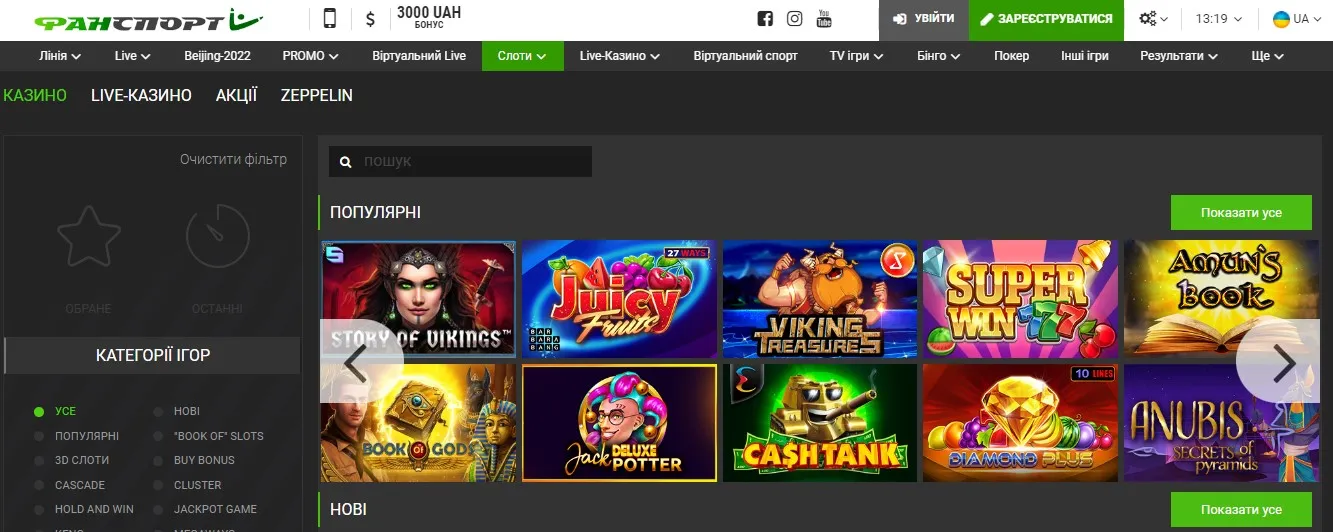Select the "BOOK OF" SLOTS category
This screenshot has width=1333, height=532.
point(209,436)
